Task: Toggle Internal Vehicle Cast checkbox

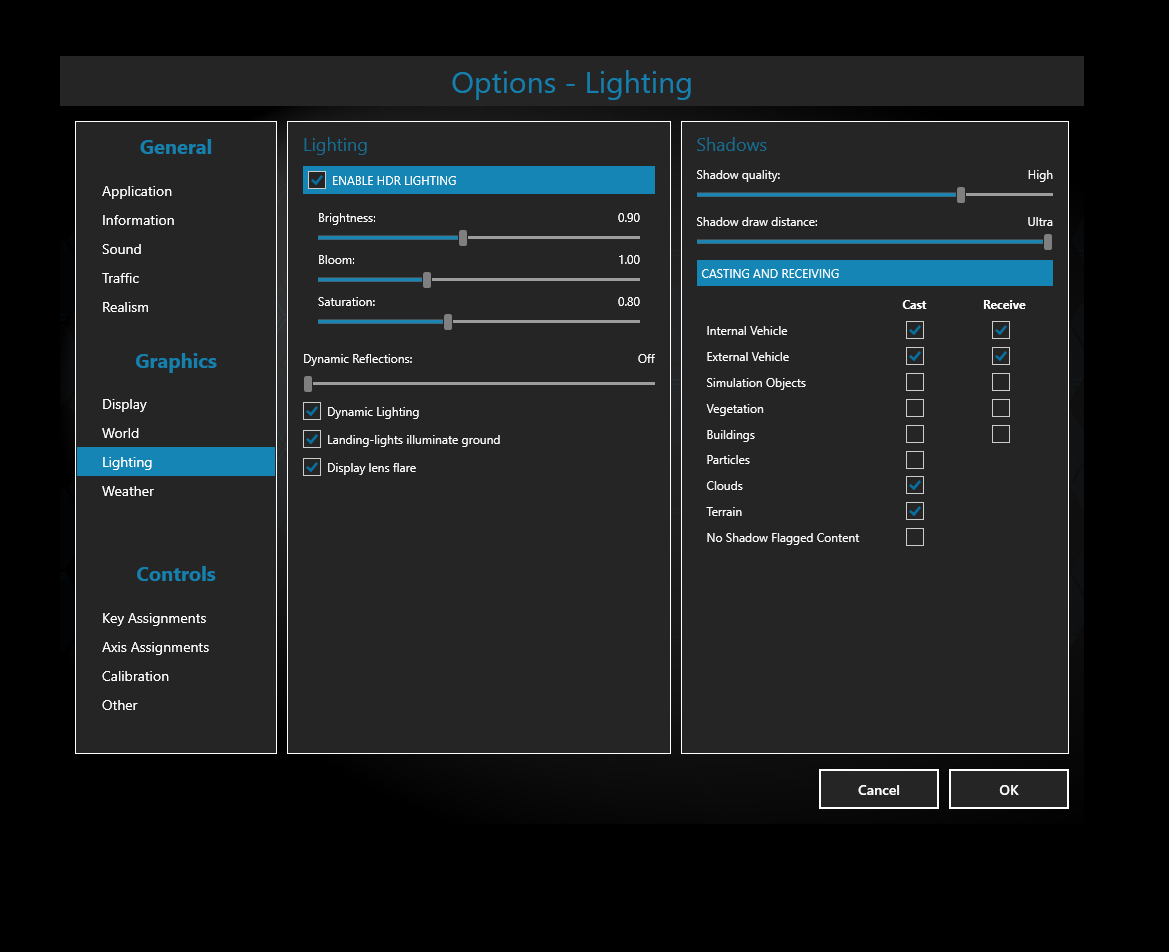Action: 915,330
